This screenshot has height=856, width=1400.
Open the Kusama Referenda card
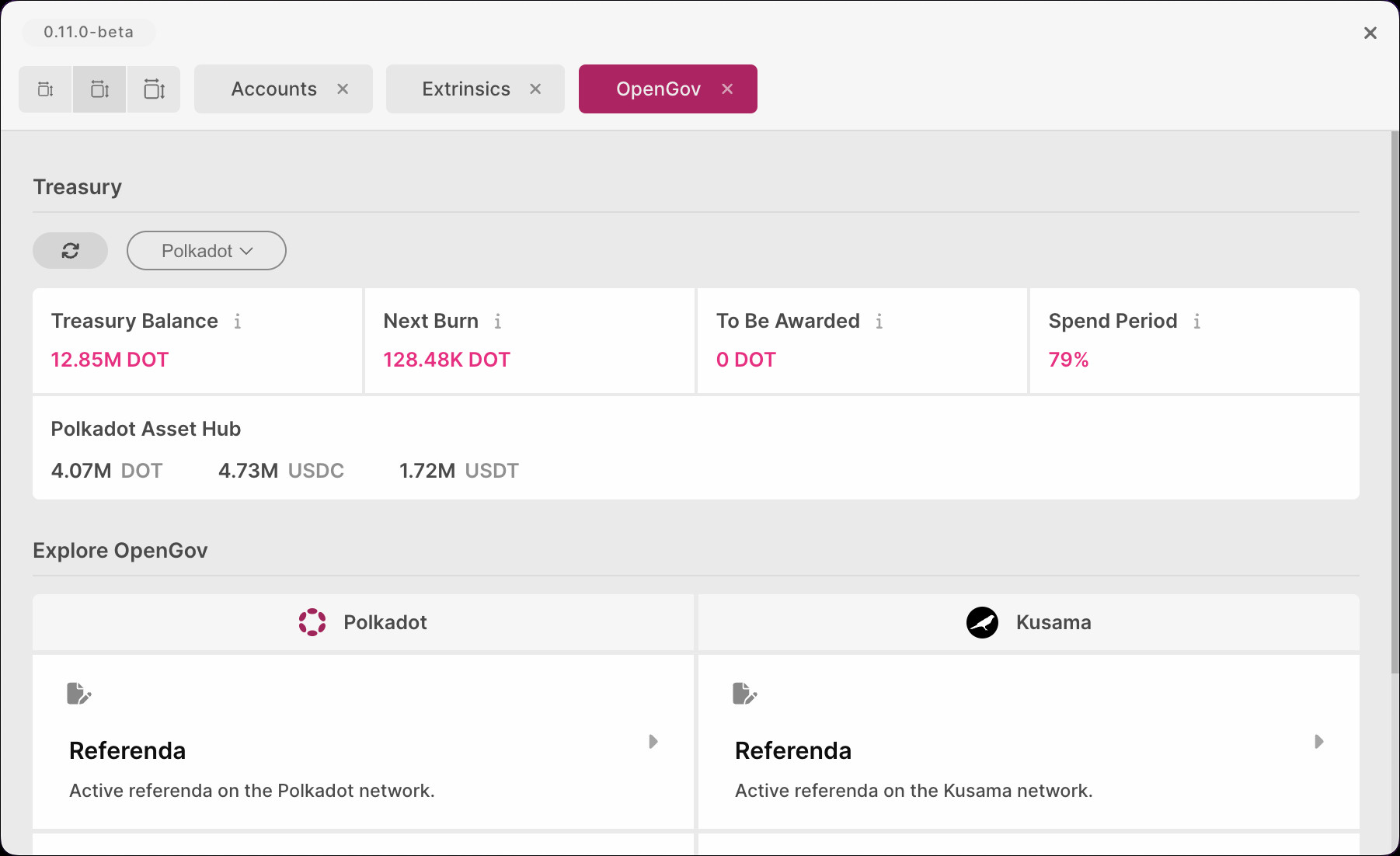pos(1029,742)
